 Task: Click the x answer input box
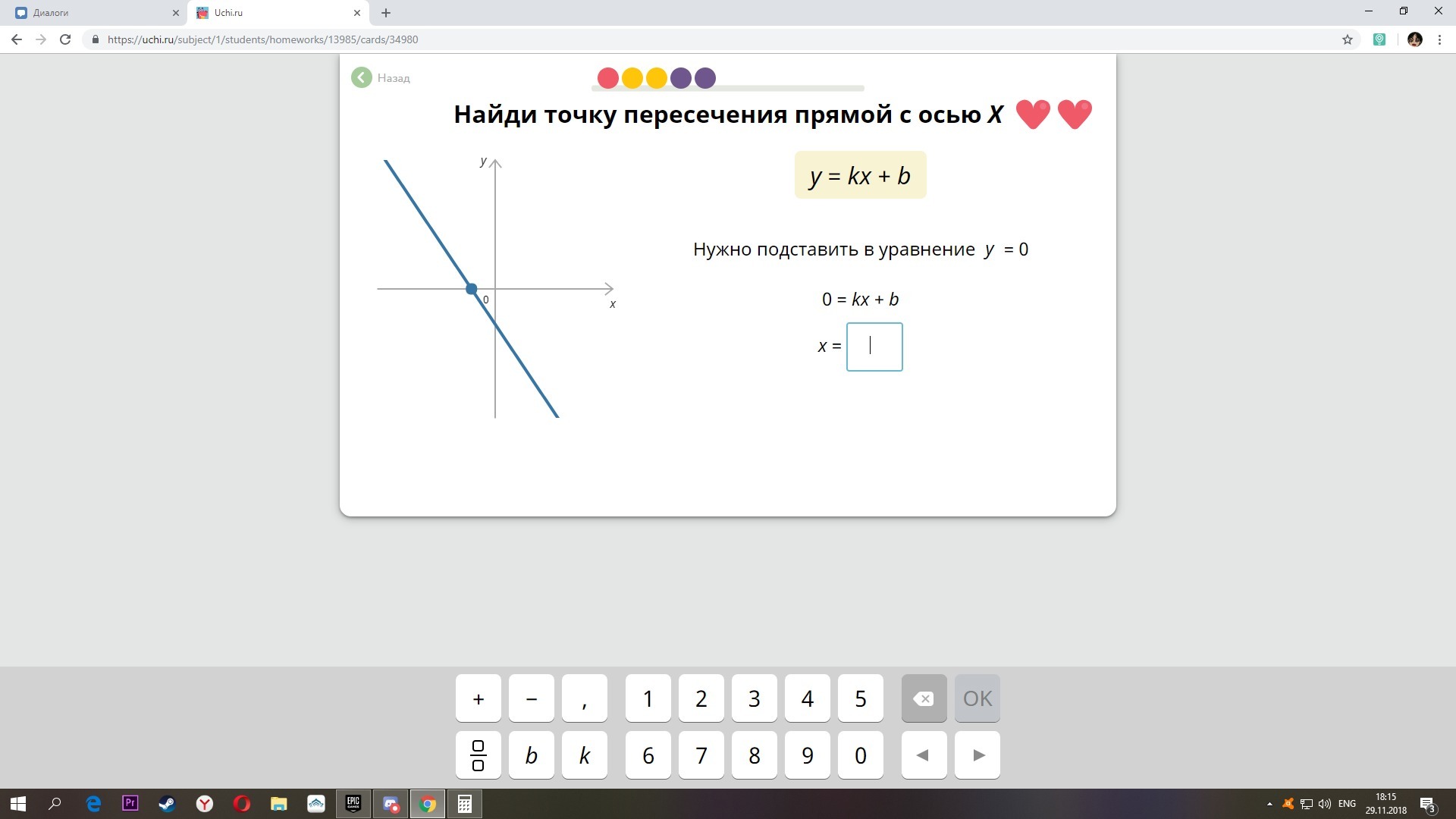tap(874, 347)
